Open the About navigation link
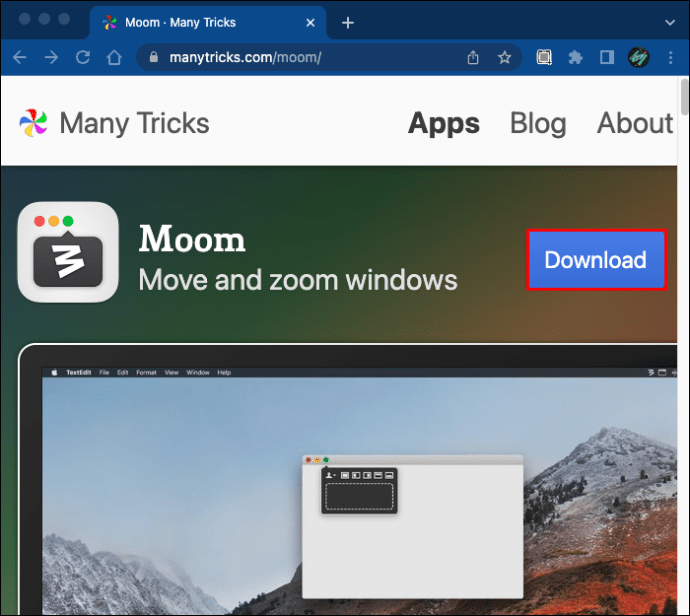 point(635,123)
